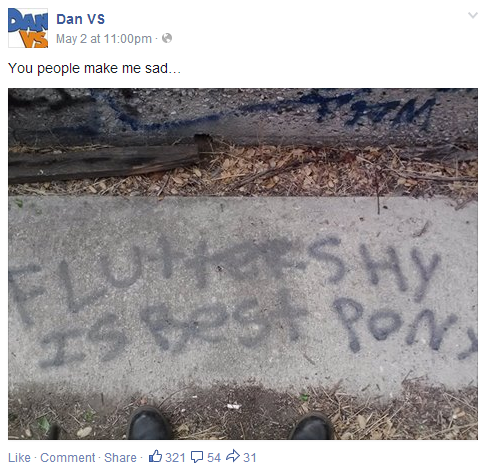Open the May 2 at 11:00pm timestamp
Image resolution: width=484 pixels, height=468 pixels.
[104, 39]
